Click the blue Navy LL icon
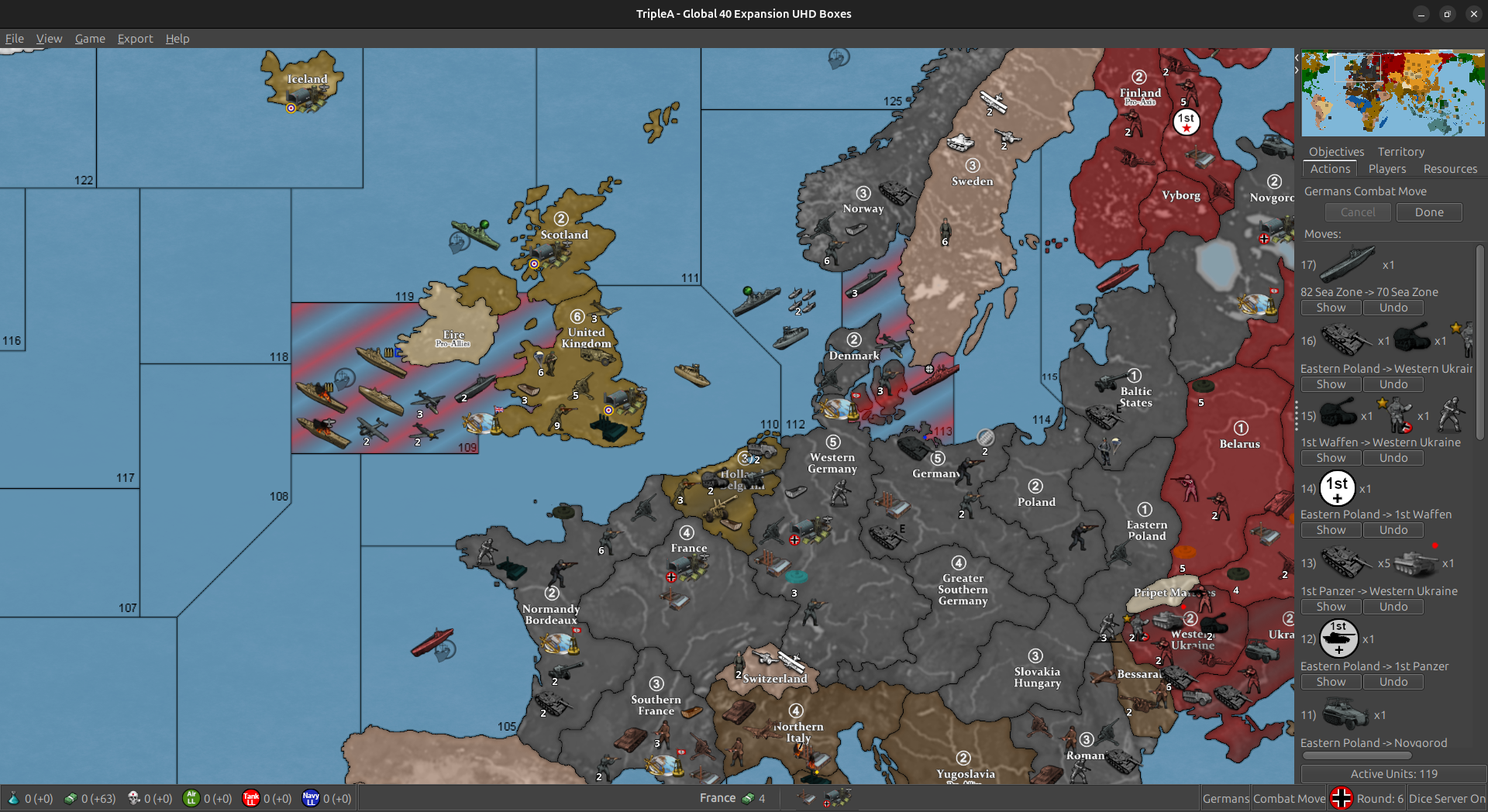The height and width of the screenshot is (812, 1488). [311, 798]
